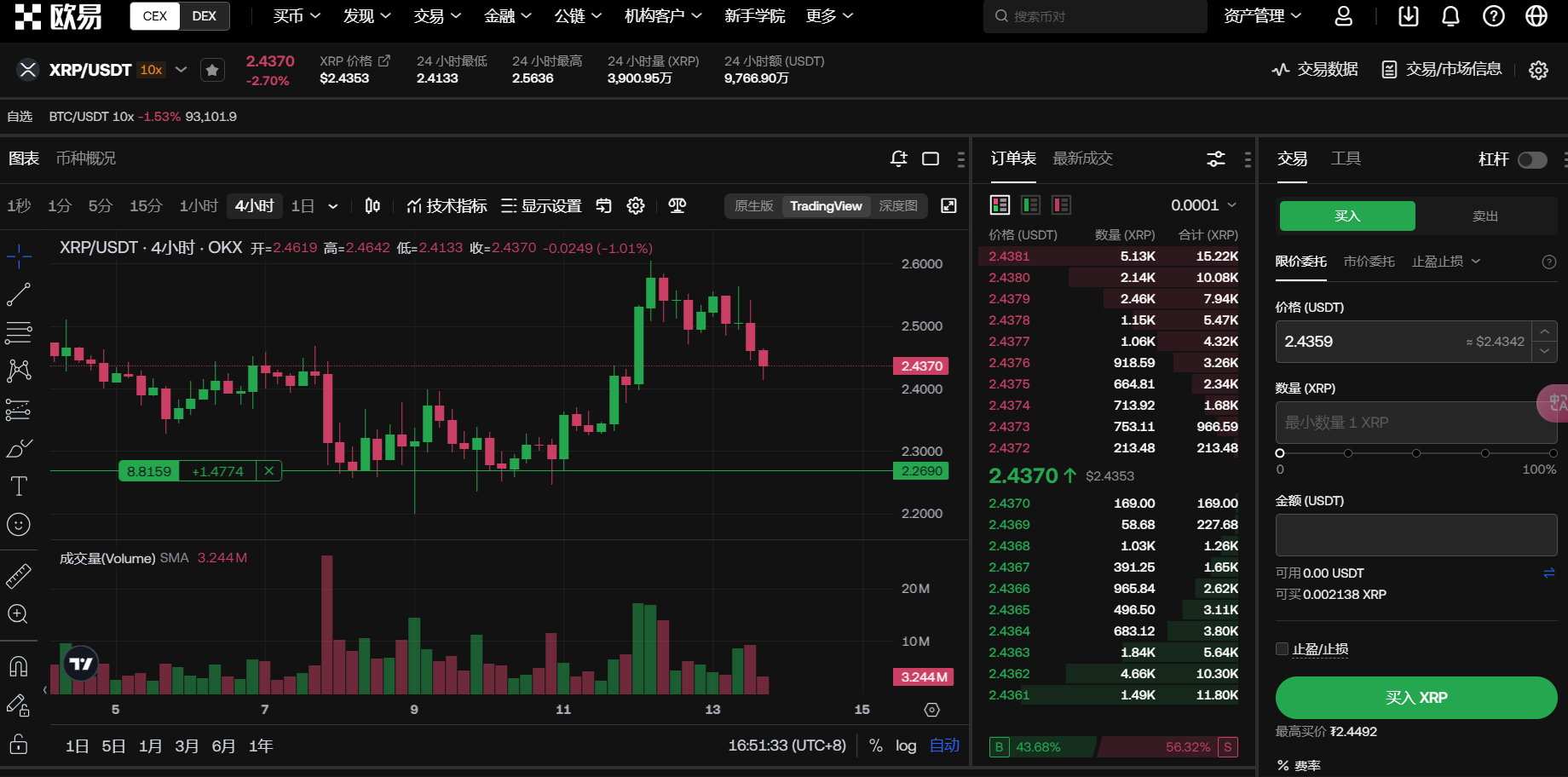This screenshot has height=777, width=1568.
Task: Expand chart to fullscreen
Action: [948, 205]
